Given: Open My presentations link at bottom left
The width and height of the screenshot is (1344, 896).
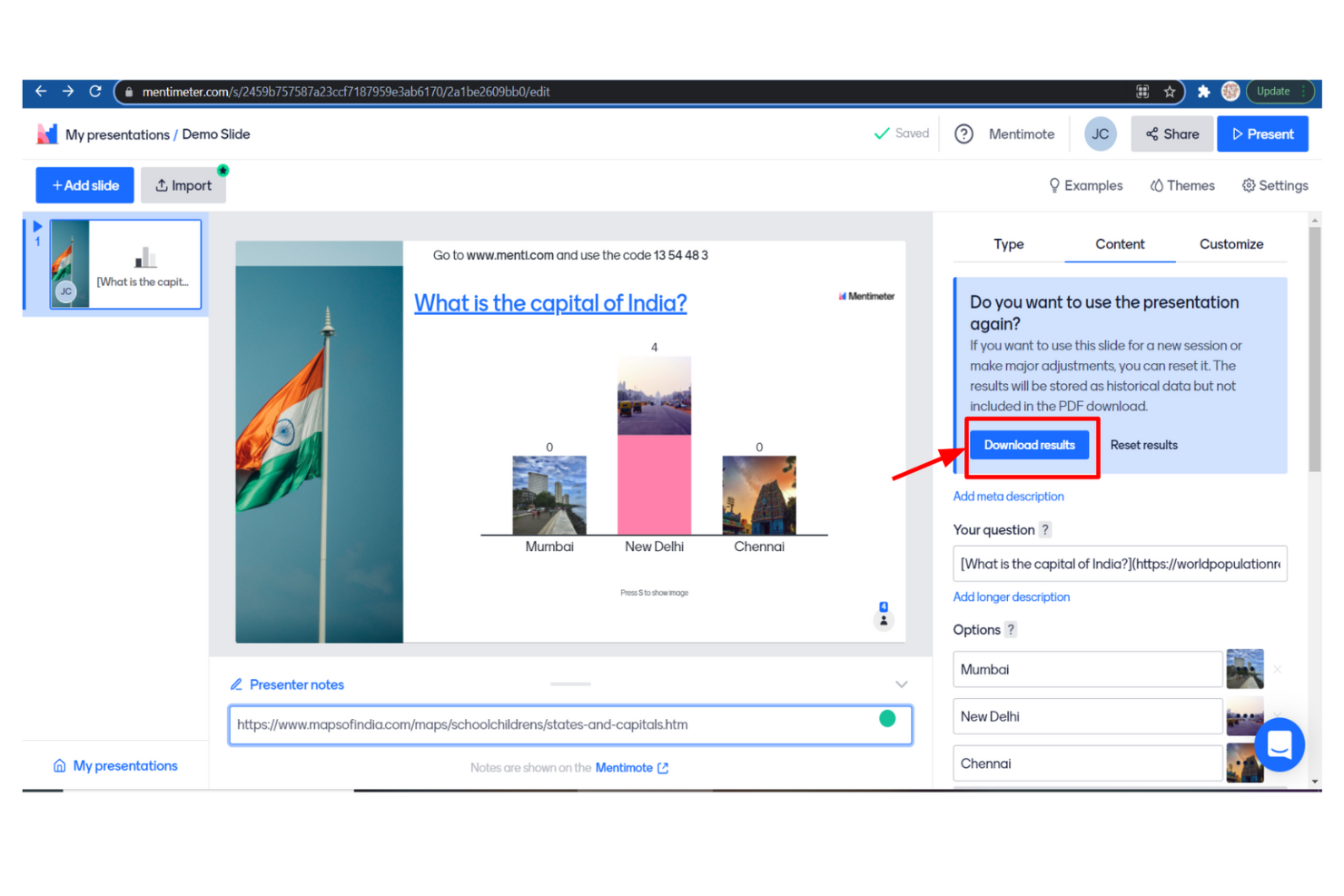Looking at the screenshot, I should (x=115, y=766).
